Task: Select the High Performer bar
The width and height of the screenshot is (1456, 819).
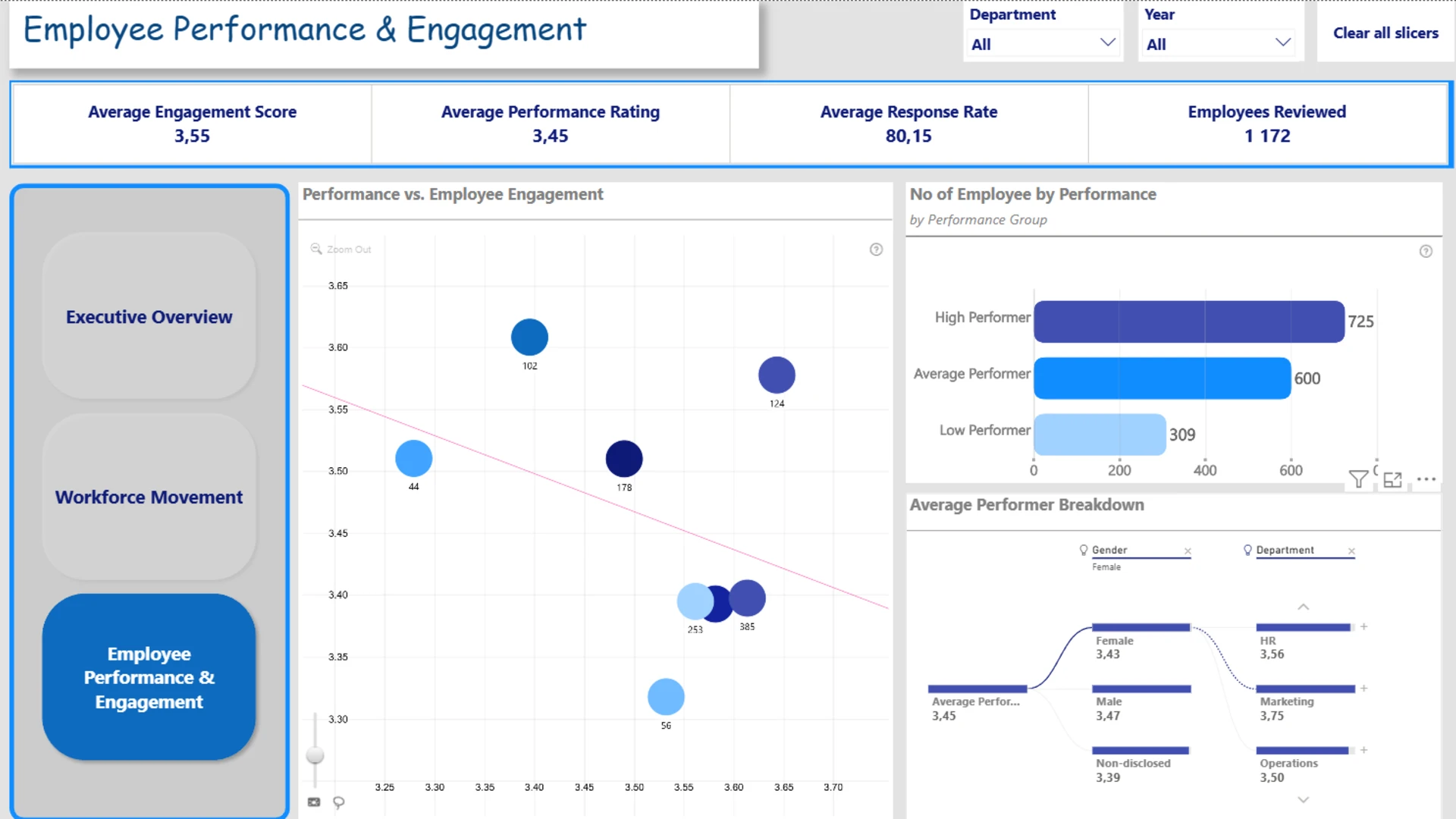Action: point(1189,322)
